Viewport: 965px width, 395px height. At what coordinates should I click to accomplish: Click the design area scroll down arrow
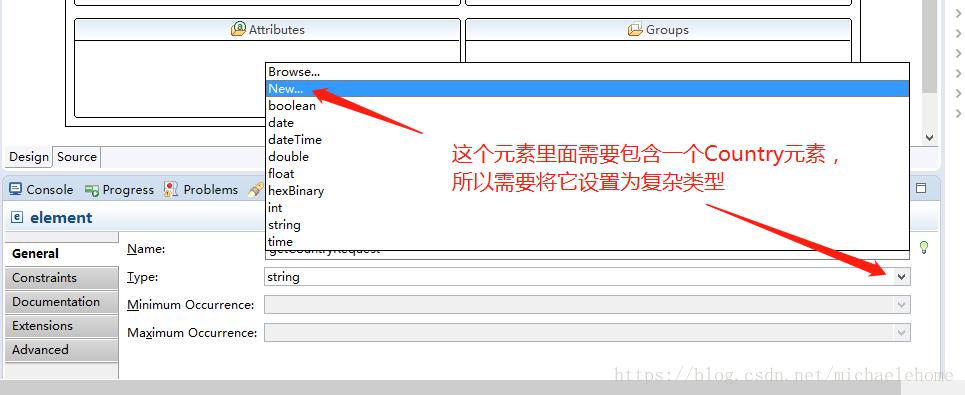pyautogui.click(x=929, y=138)
